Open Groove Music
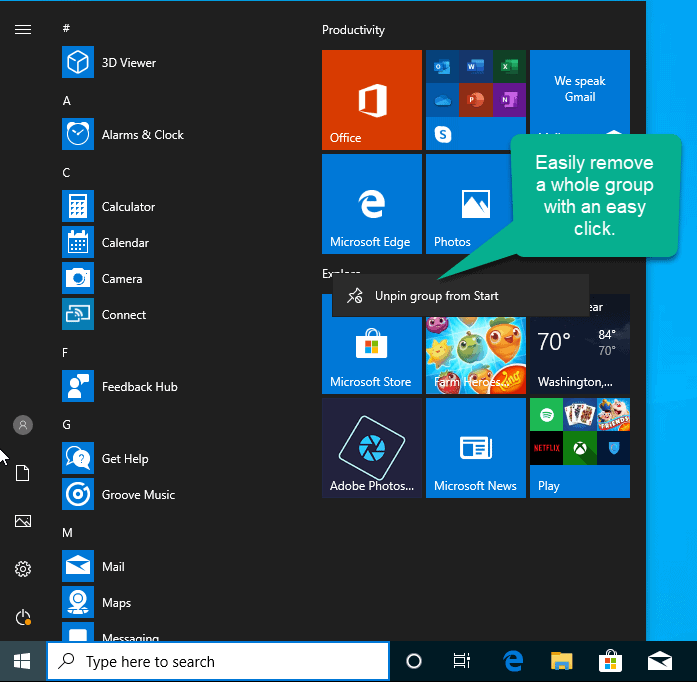This screenshot has width=697, height=682. [x=119, y=494]
